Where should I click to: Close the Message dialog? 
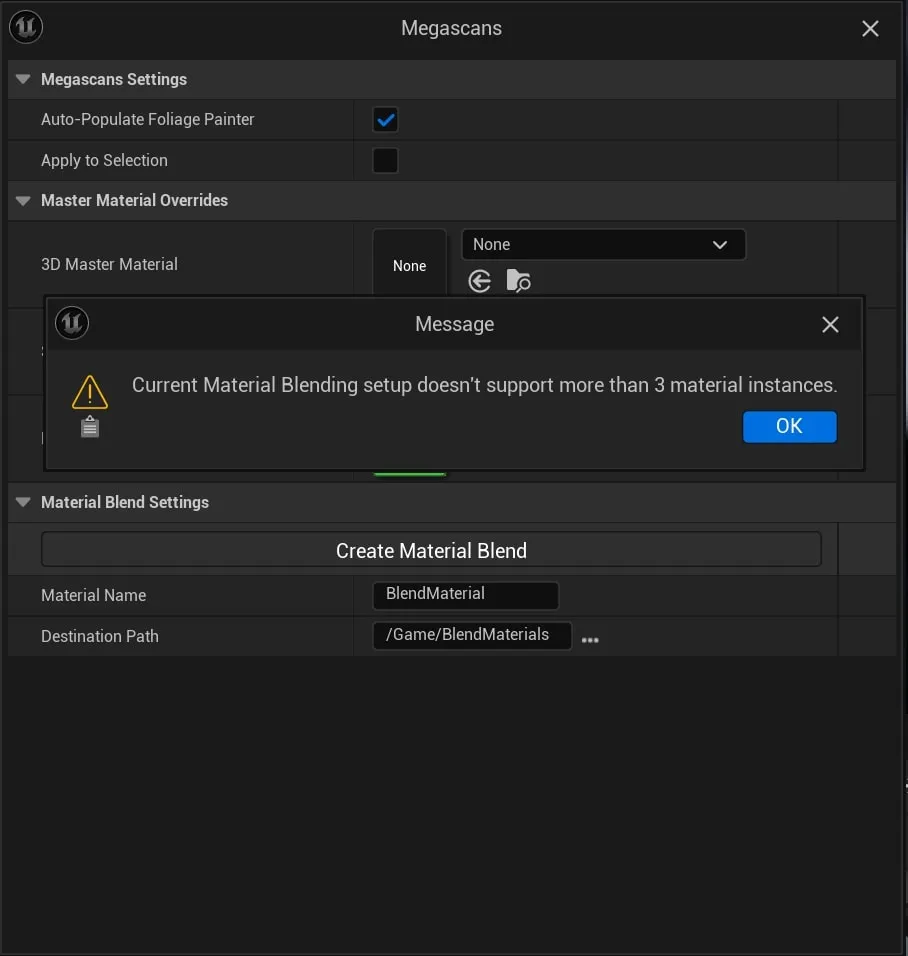click(830, 324)
